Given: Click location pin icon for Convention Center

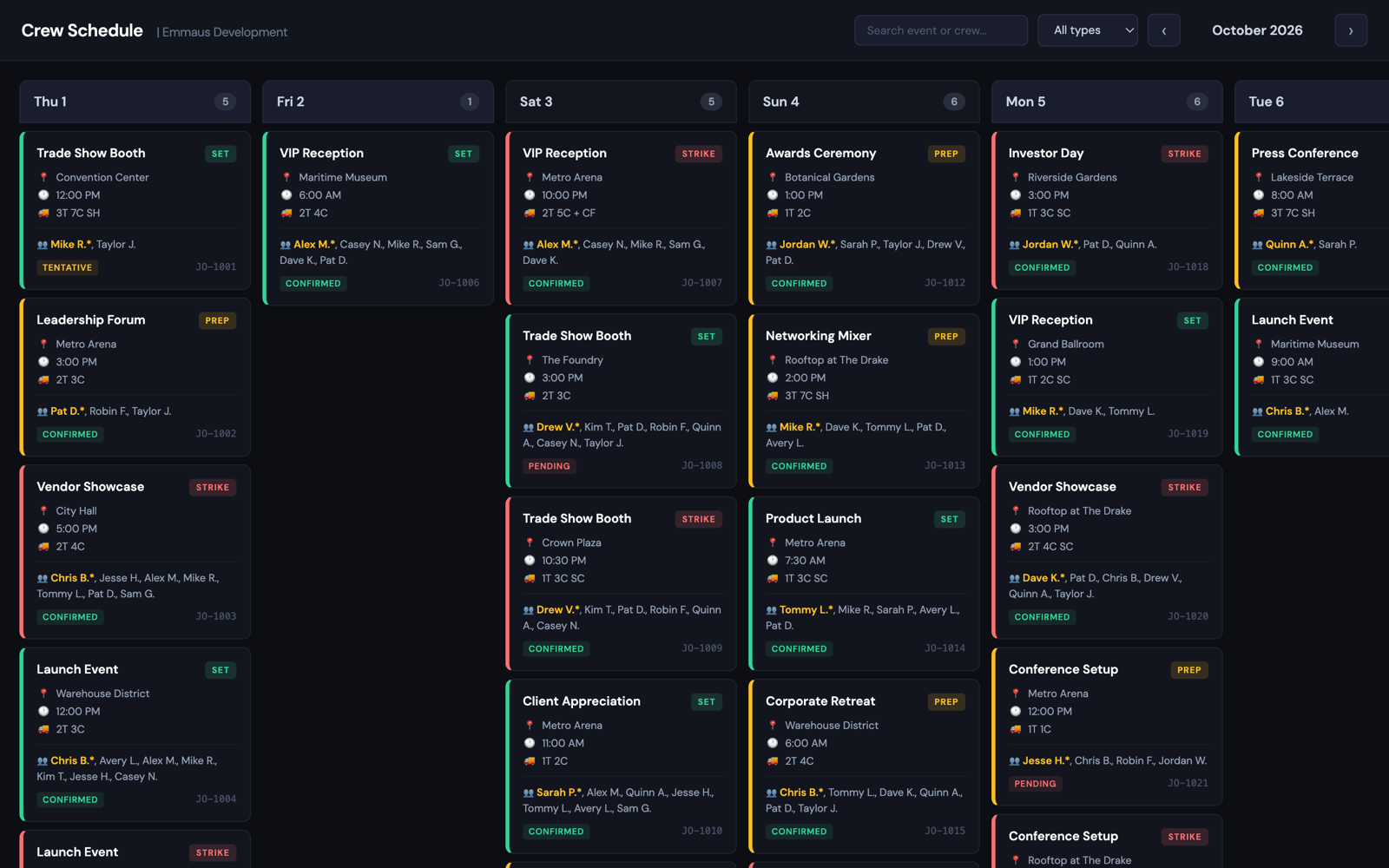Looking at the screenshot, I should (x=43, y=177).
